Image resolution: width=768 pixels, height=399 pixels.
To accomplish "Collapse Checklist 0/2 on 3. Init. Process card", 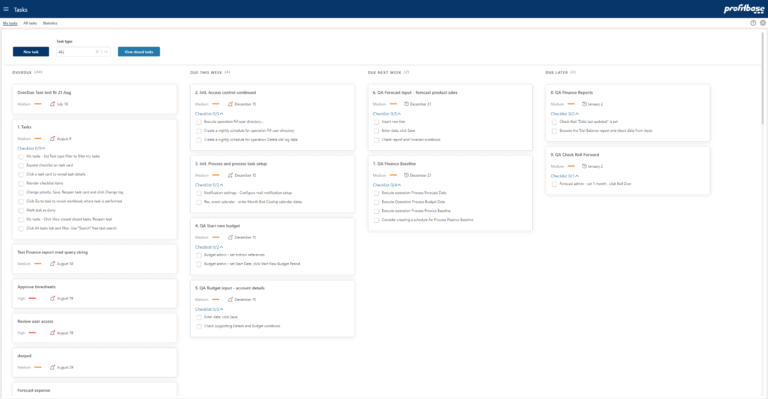I will [x=209, y=185].
